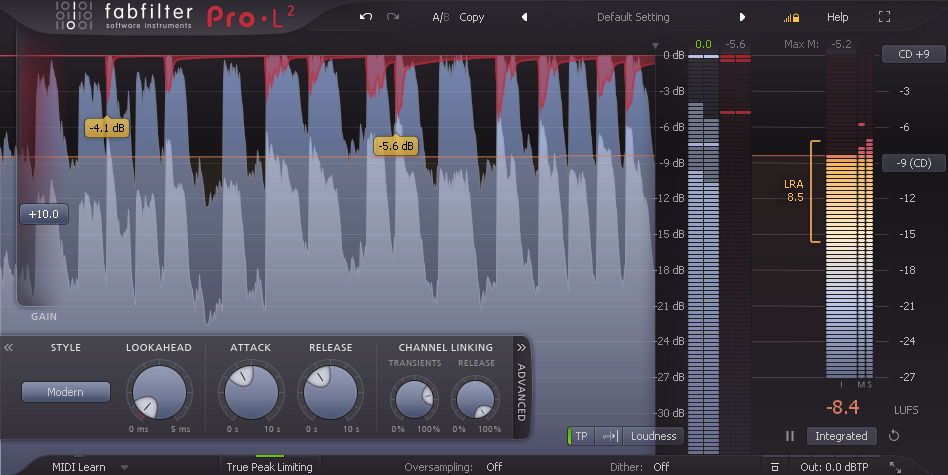
Task: Click the Undo arrow icon
Action: [366, 17]
